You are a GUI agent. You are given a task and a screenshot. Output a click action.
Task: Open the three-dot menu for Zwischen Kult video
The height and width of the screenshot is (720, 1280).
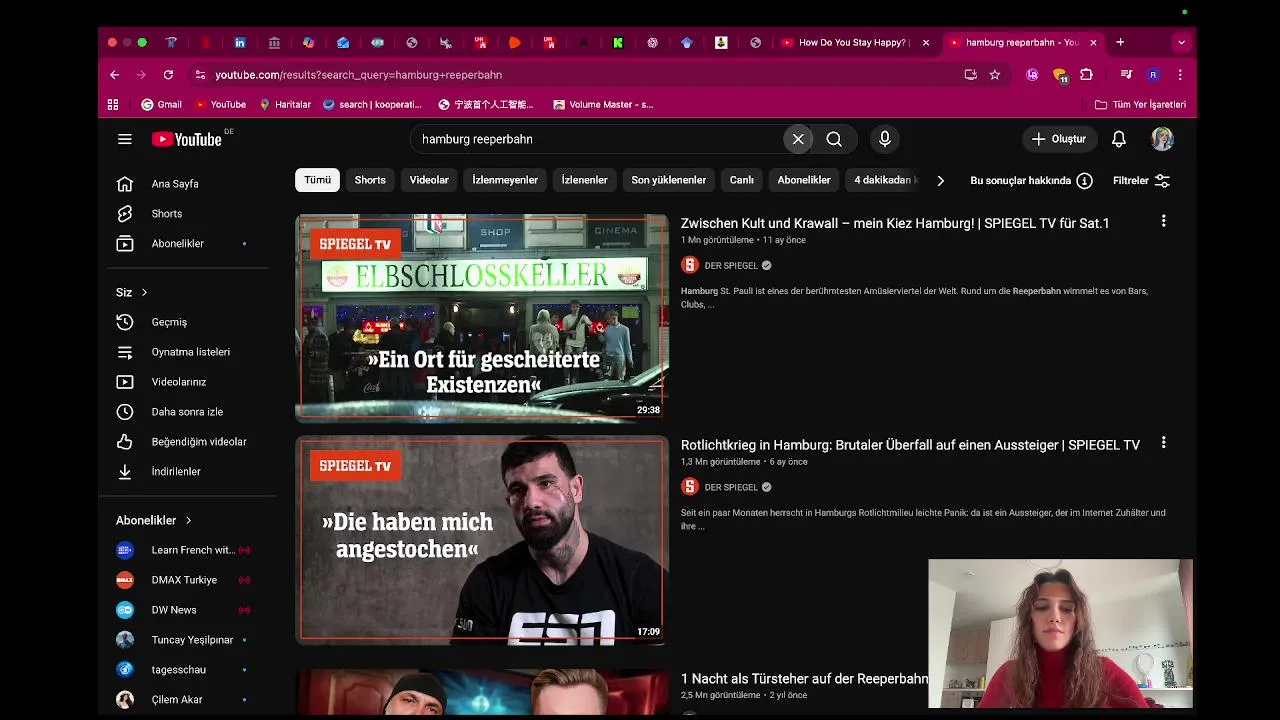(x=1163, y=221)
